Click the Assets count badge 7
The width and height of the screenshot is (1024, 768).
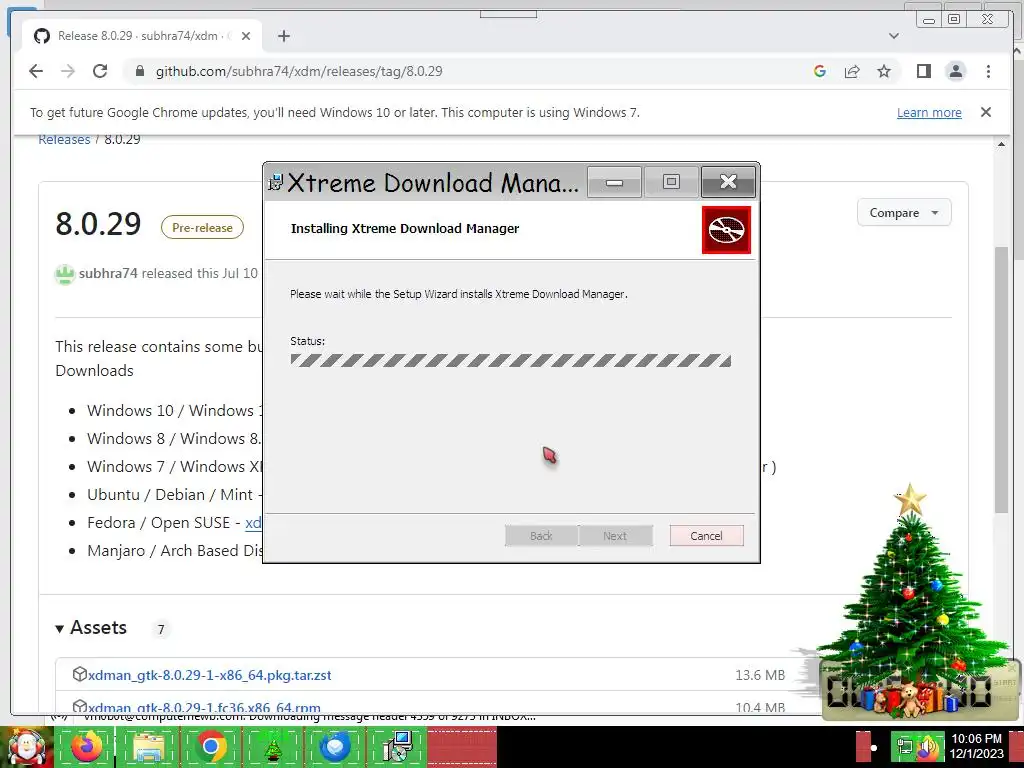(161, 629)
